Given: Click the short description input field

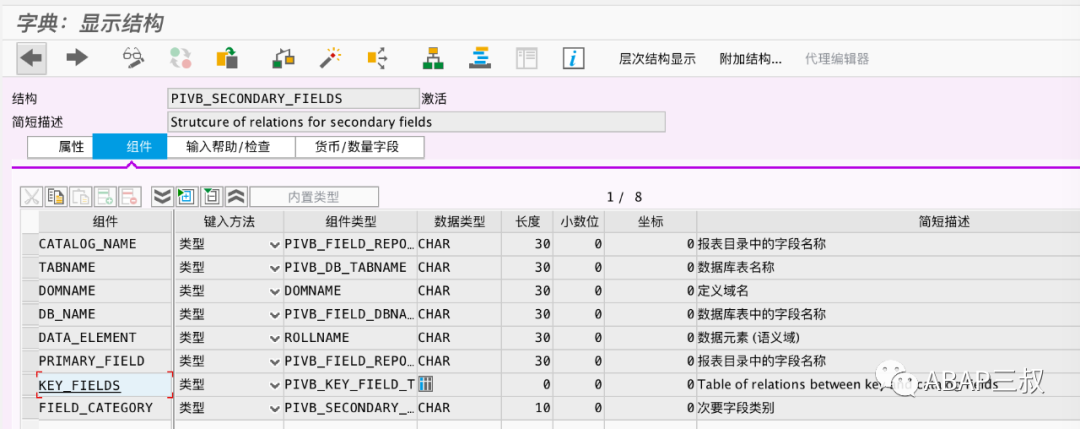Looking at the screenshot, I should tap(417, 122).
